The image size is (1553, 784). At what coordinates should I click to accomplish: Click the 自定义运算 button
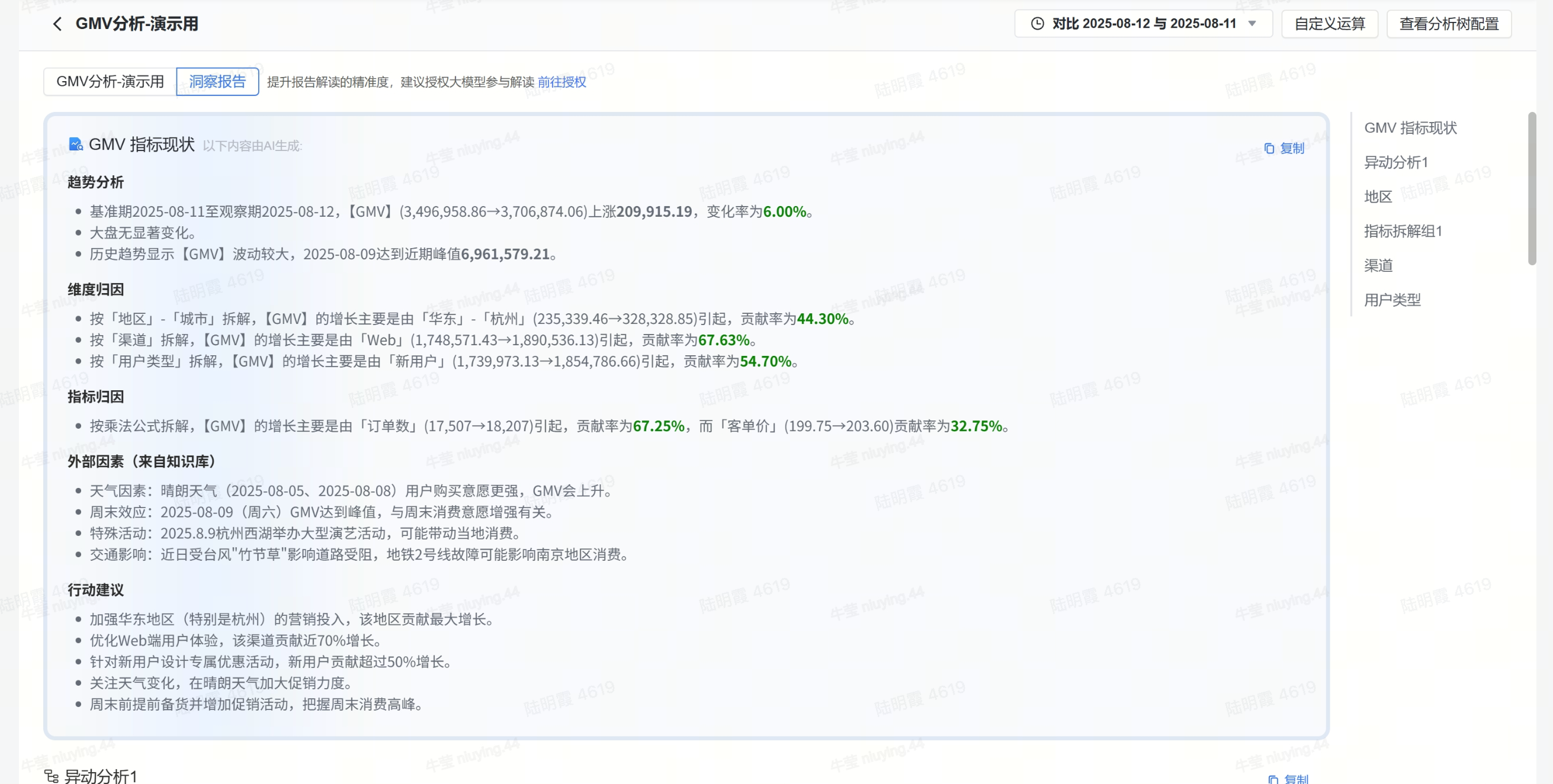[x=1329, y=24]
